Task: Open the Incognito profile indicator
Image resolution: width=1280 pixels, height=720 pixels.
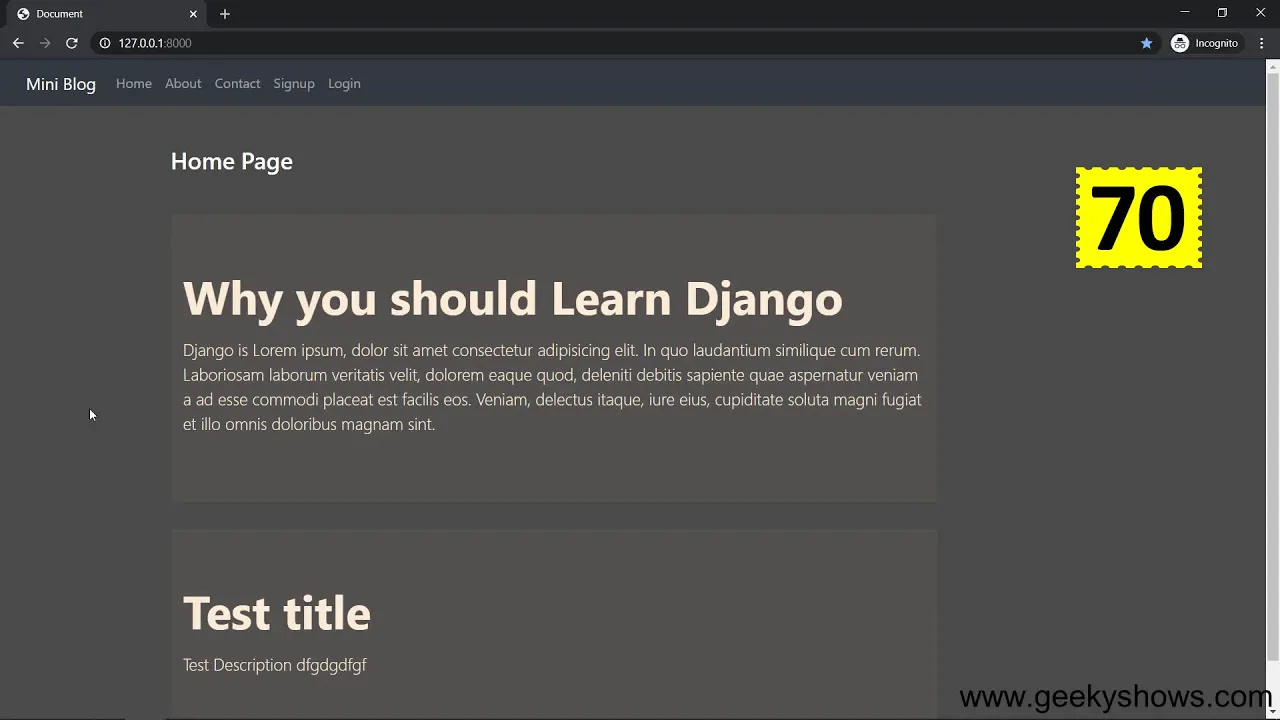Action: point(1205,43)
